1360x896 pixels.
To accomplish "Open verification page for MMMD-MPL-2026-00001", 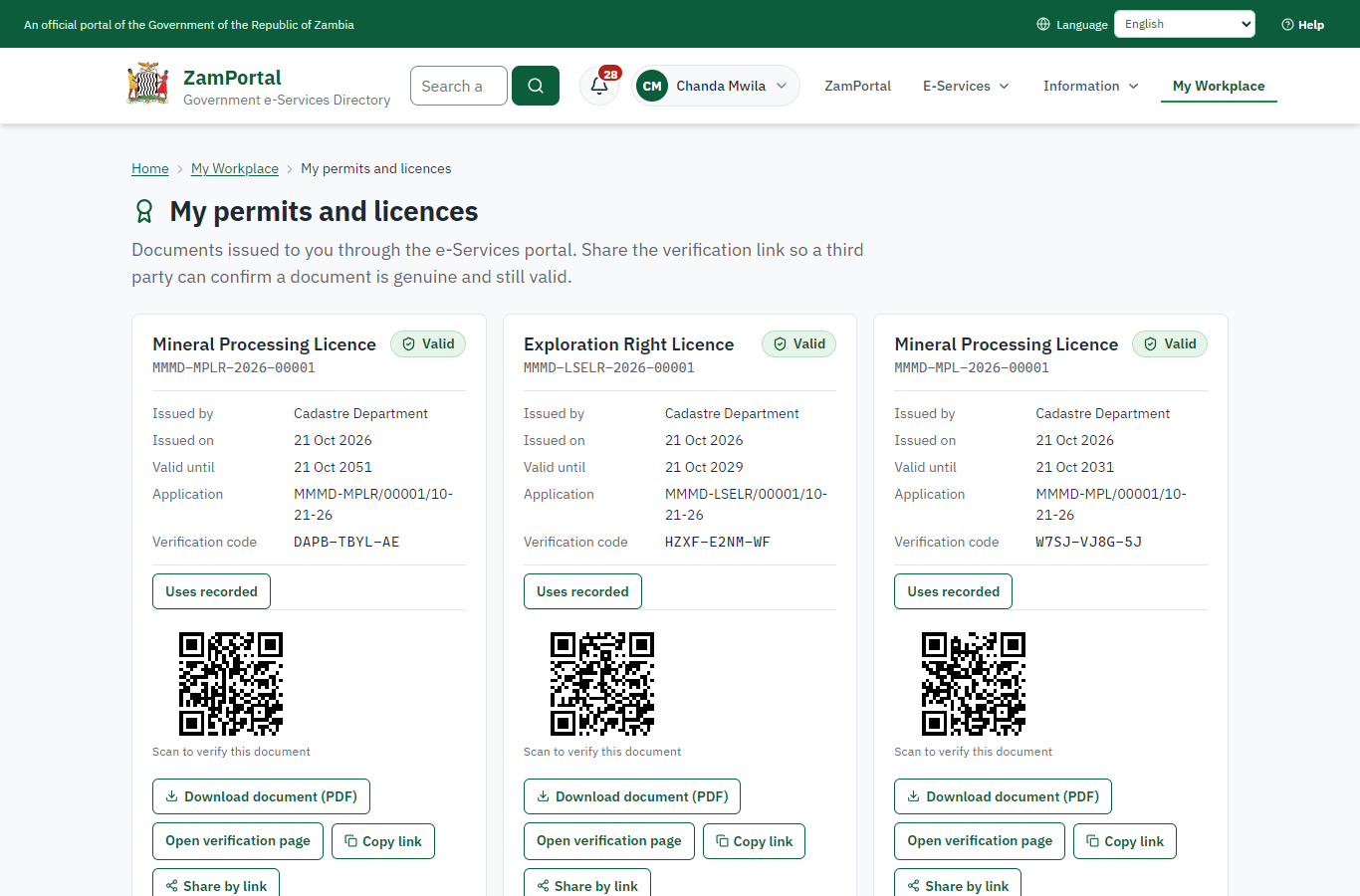I will point(980,841).
